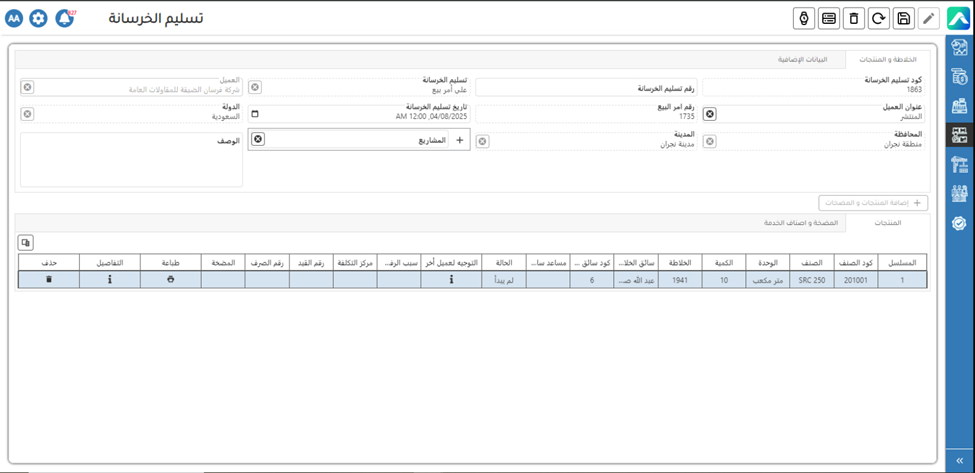Open the notifications bell
Screen dimensions: 975x473
(x=64, y=18)
